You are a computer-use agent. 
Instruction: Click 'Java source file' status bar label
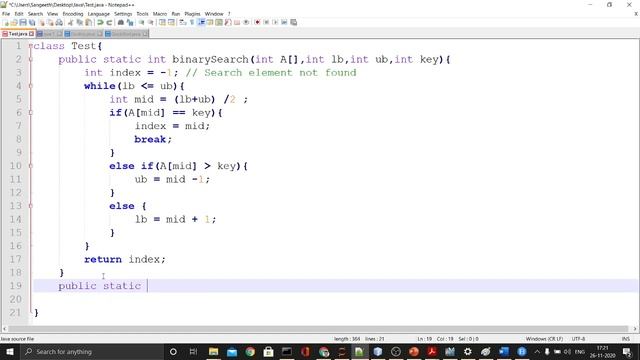pyautogui.click(x=17, y=339)
